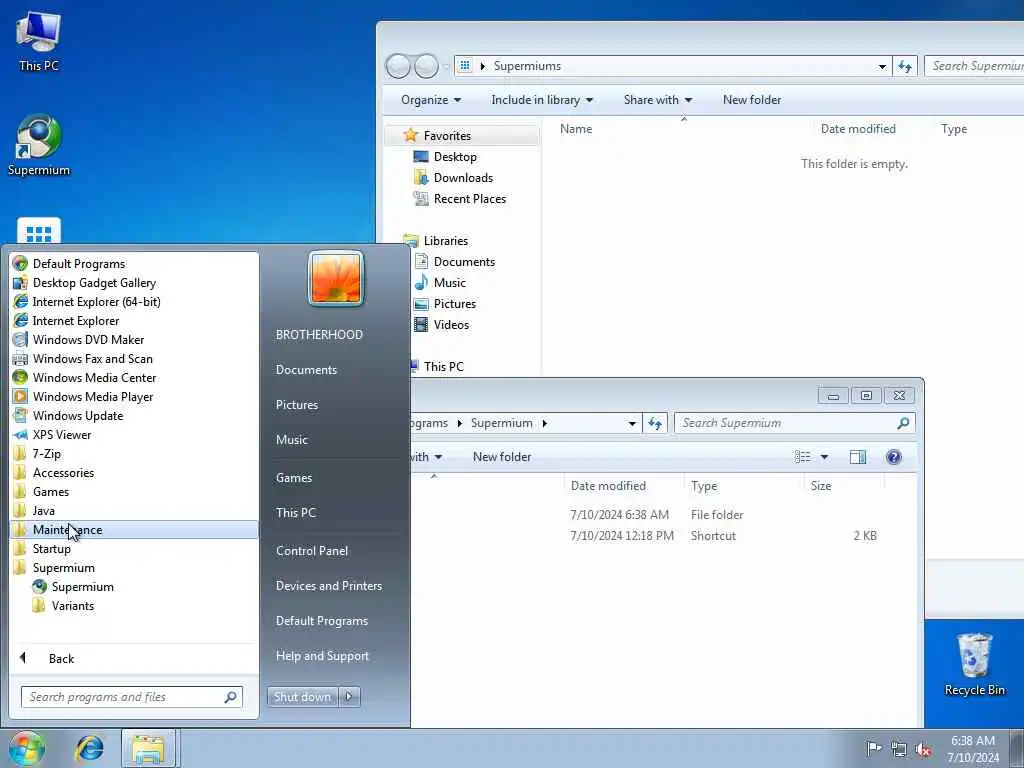This screenshot has height=768, width=1024.
Task: Open BROTHERHOOD user folder link
Action: (x=319, y=334)
